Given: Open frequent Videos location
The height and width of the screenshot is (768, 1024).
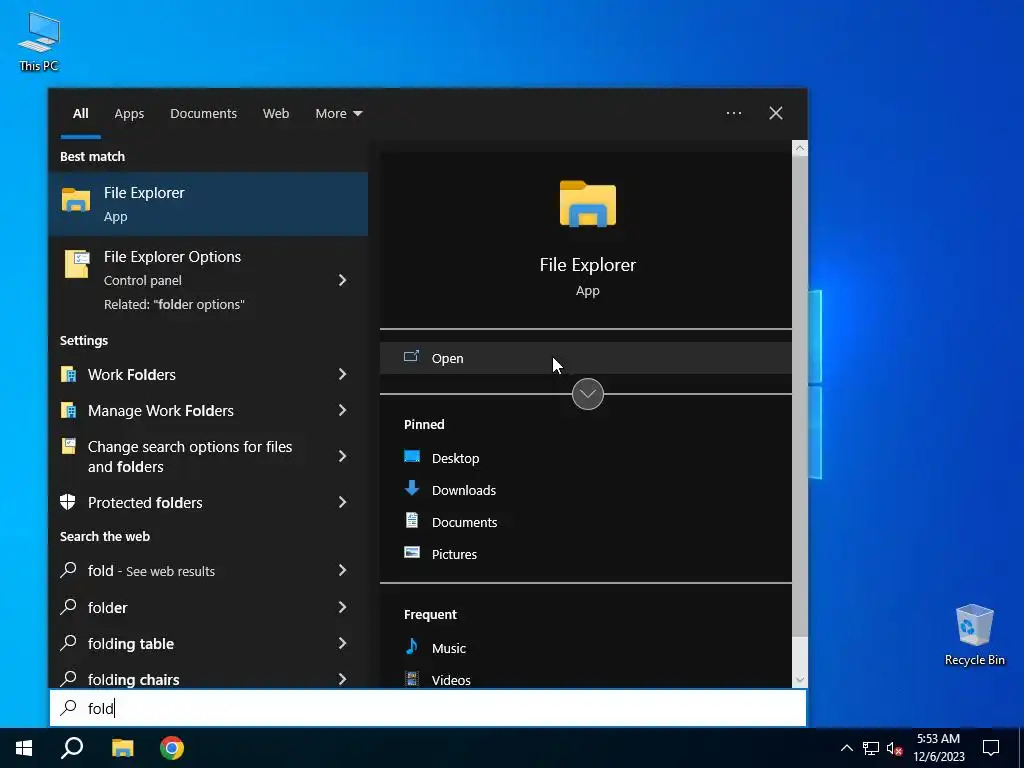Looking at the screenshot, I should coord(451,680).
